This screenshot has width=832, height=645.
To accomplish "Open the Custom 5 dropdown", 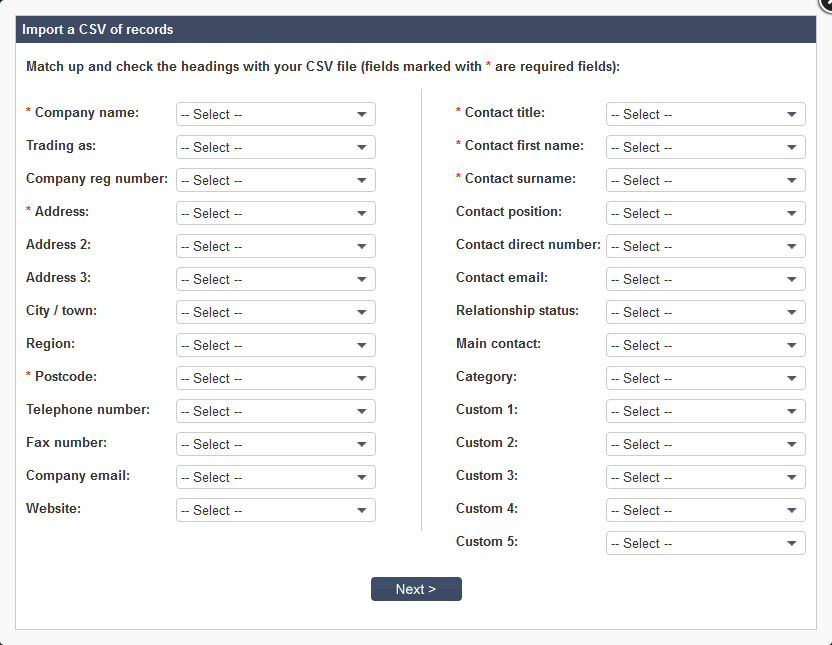I will point(705,543).
